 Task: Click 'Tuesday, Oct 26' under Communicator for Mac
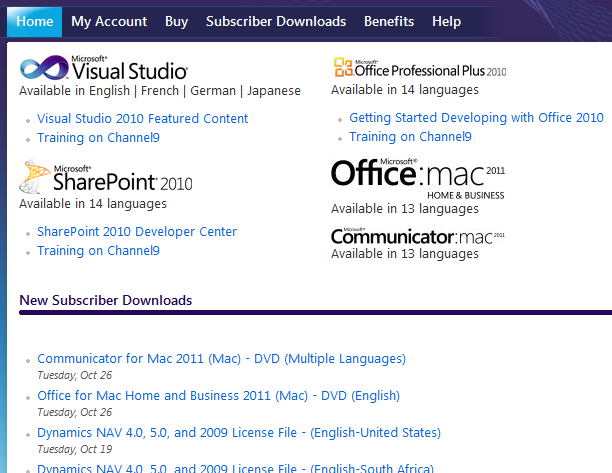click(75, 375)
